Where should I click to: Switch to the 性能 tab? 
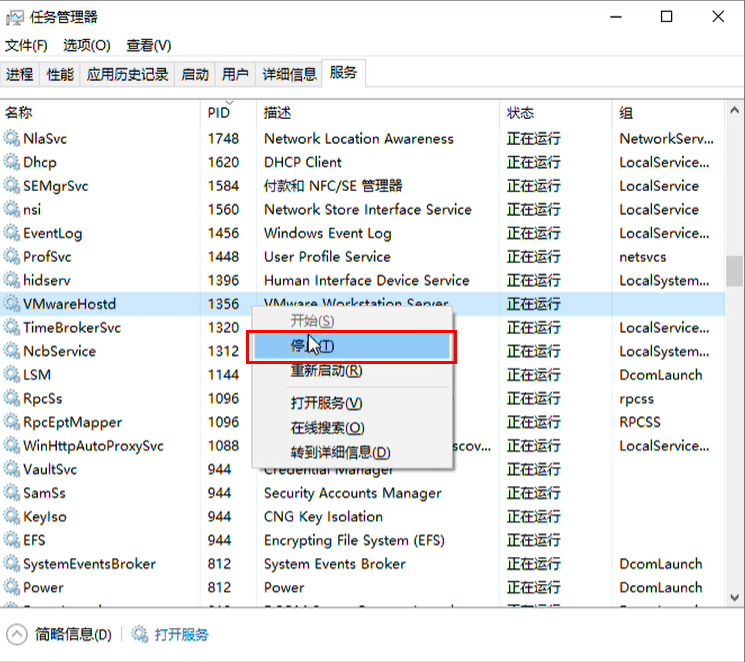pos(60,74)
